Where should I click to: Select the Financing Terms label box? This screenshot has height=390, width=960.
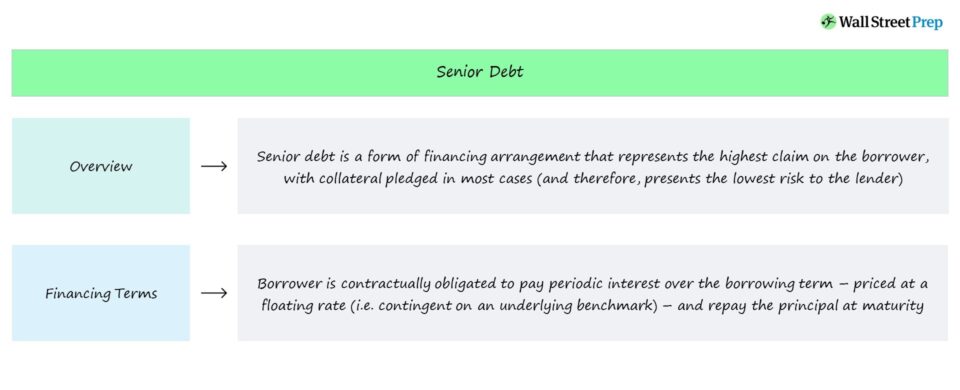tap(101, 293)
